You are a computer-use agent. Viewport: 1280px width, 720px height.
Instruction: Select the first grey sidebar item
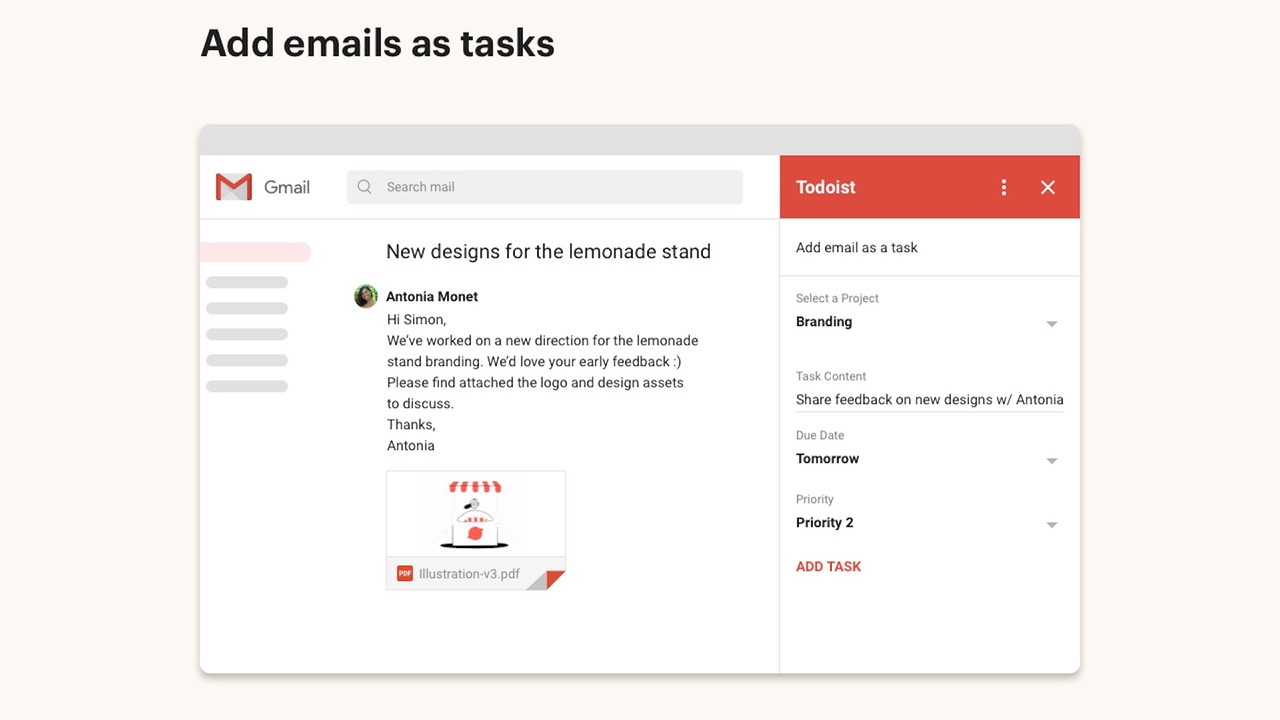[x=247, y=283]
